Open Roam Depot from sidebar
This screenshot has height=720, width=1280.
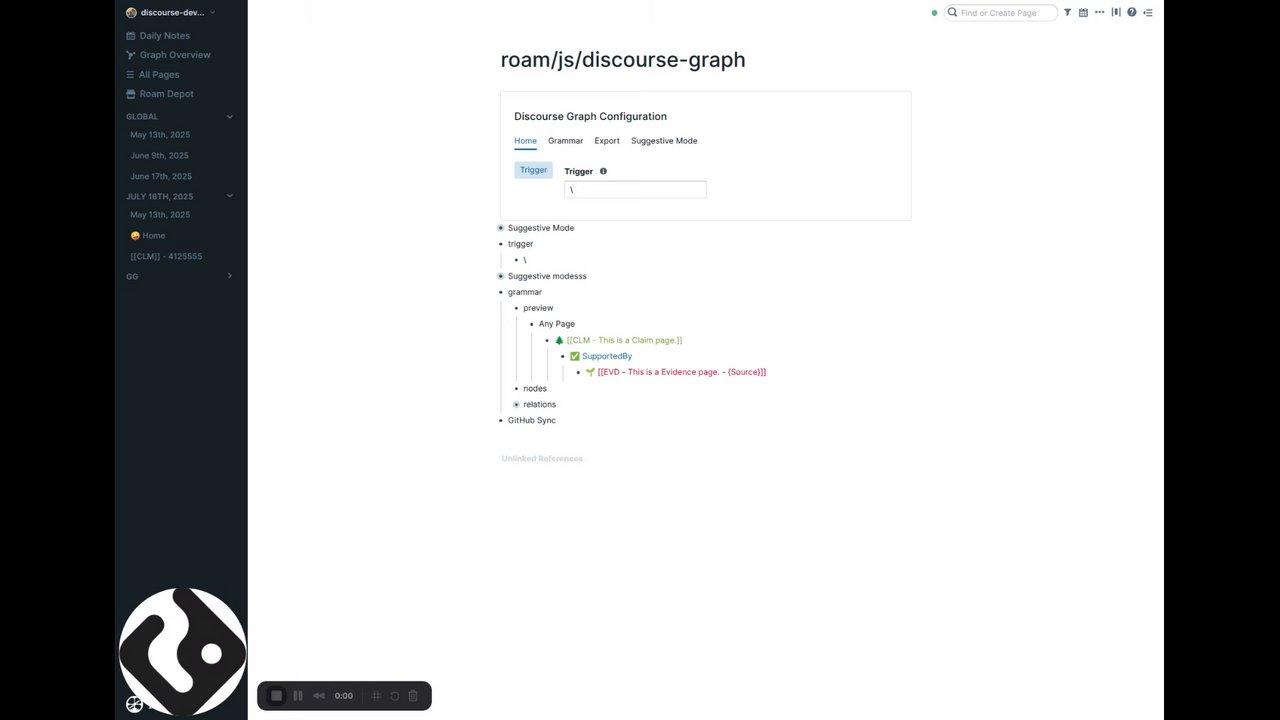click(x=166, y=94)
